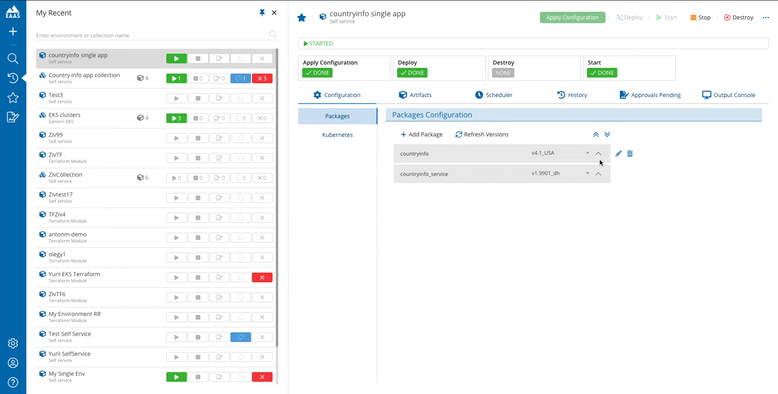Open the recent history sidebar icon
This screenshot has width=778, height=394.
(13, 78)
